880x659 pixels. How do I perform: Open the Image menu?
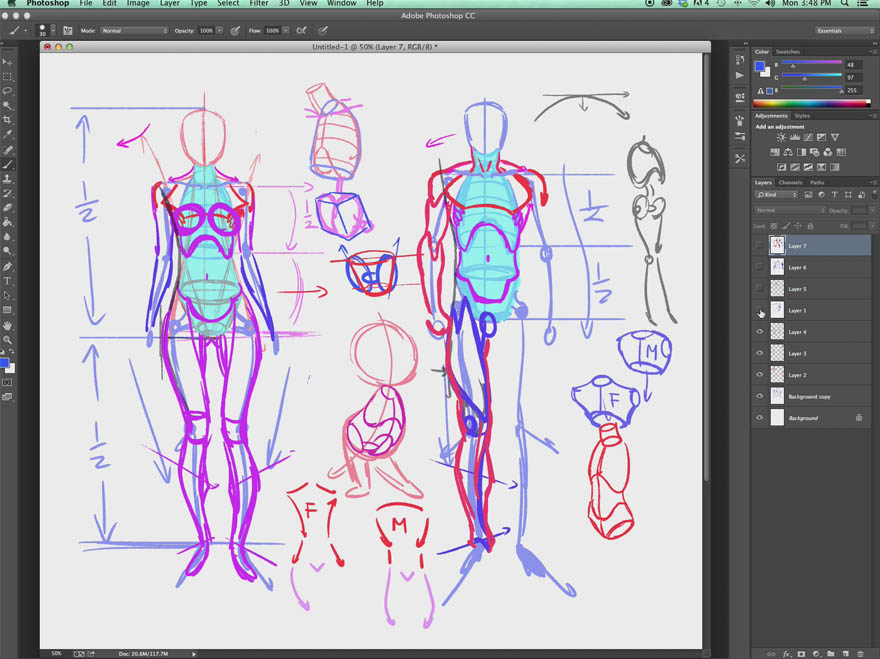point(138,3)
